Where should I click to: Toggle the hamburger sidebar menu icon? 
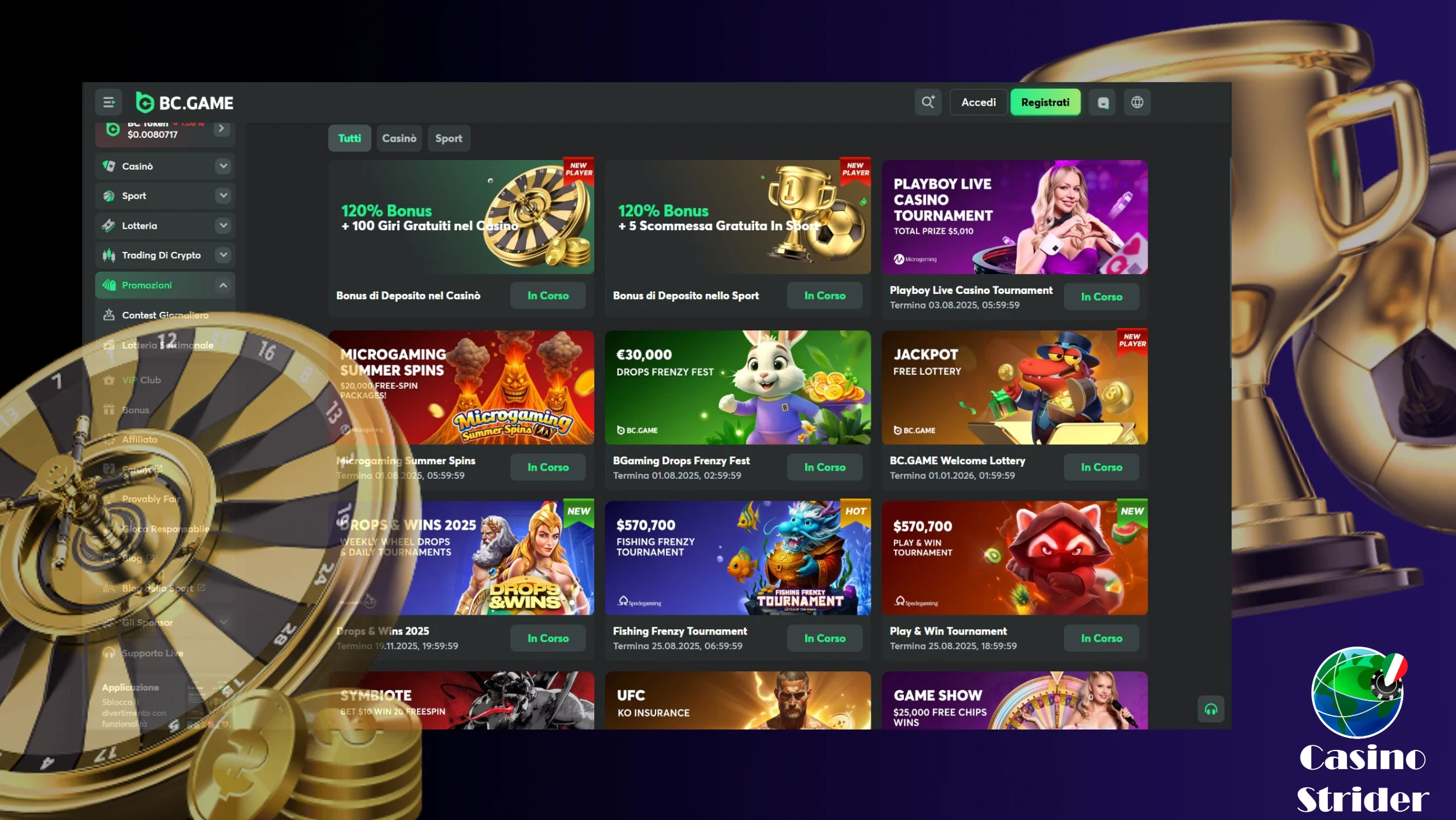click(x=109, y=102)
